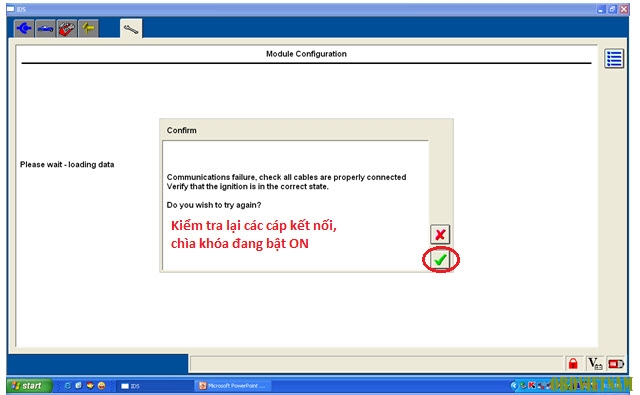Click the 'Do you wish to try again?' text
640x395 pixels.
pos(213,205)
